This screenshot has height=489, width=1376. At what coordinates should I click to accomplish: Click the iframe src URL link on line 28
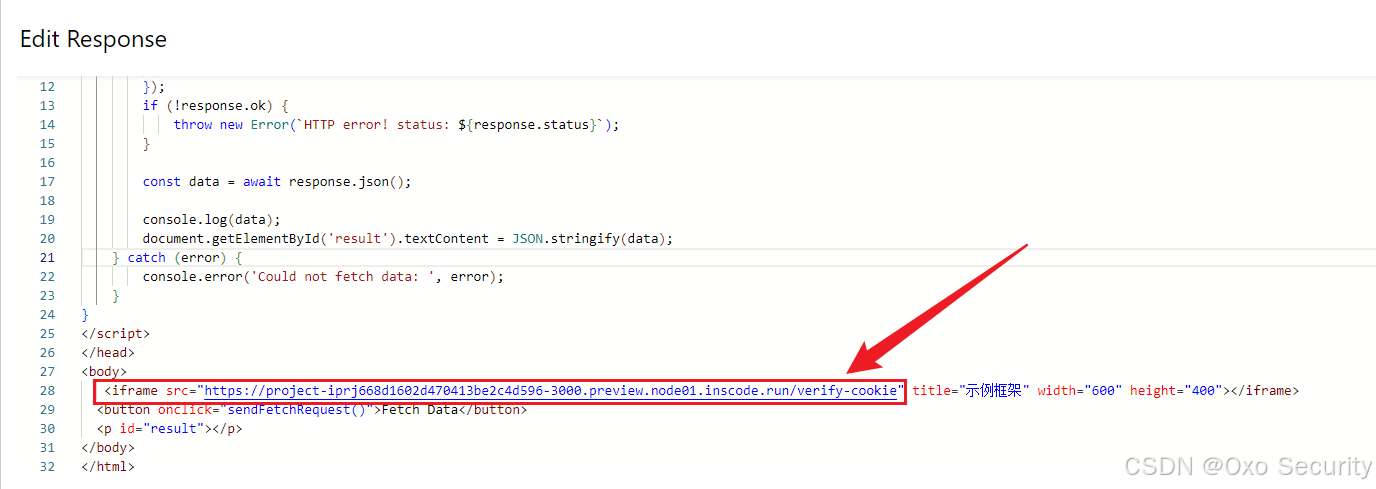(x=550, y=391)
